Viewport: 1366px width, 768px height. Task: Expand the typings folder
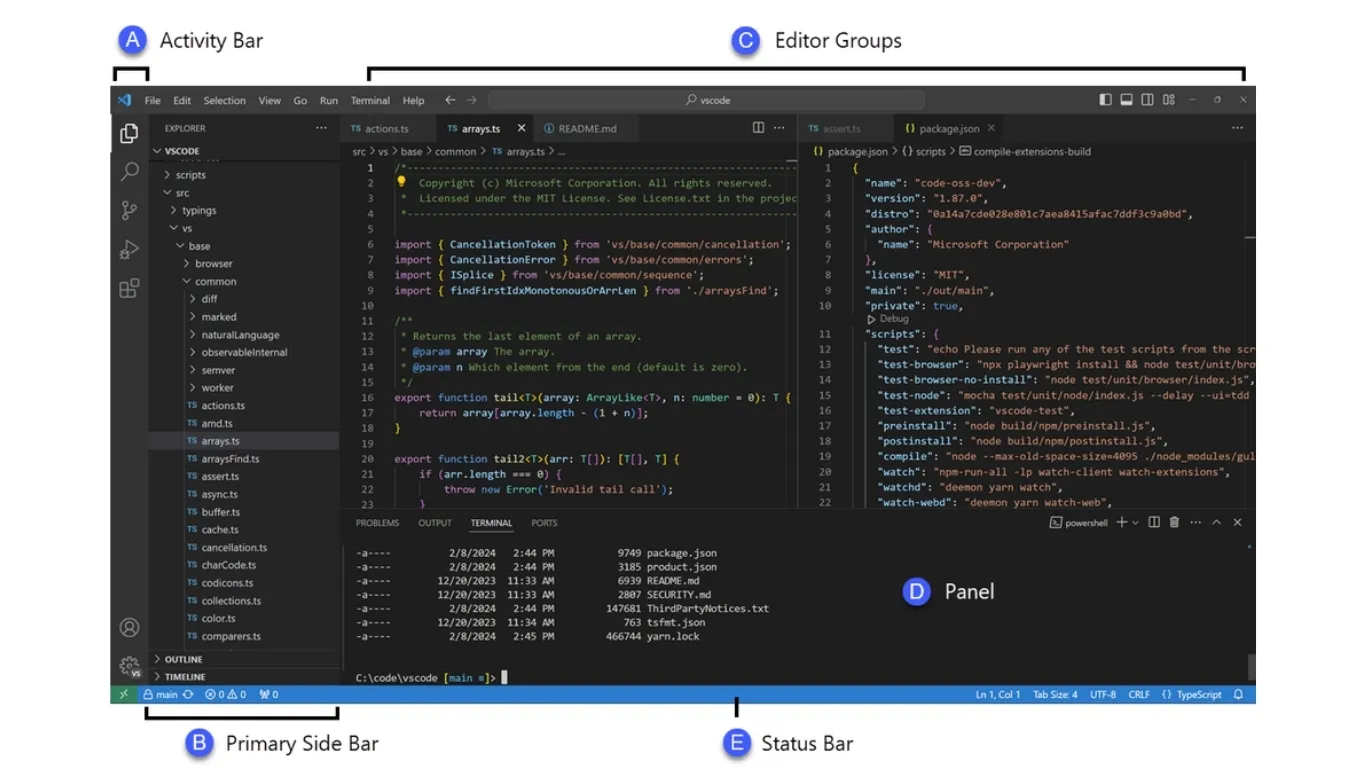pyautogui.click(x=244, y=210)
